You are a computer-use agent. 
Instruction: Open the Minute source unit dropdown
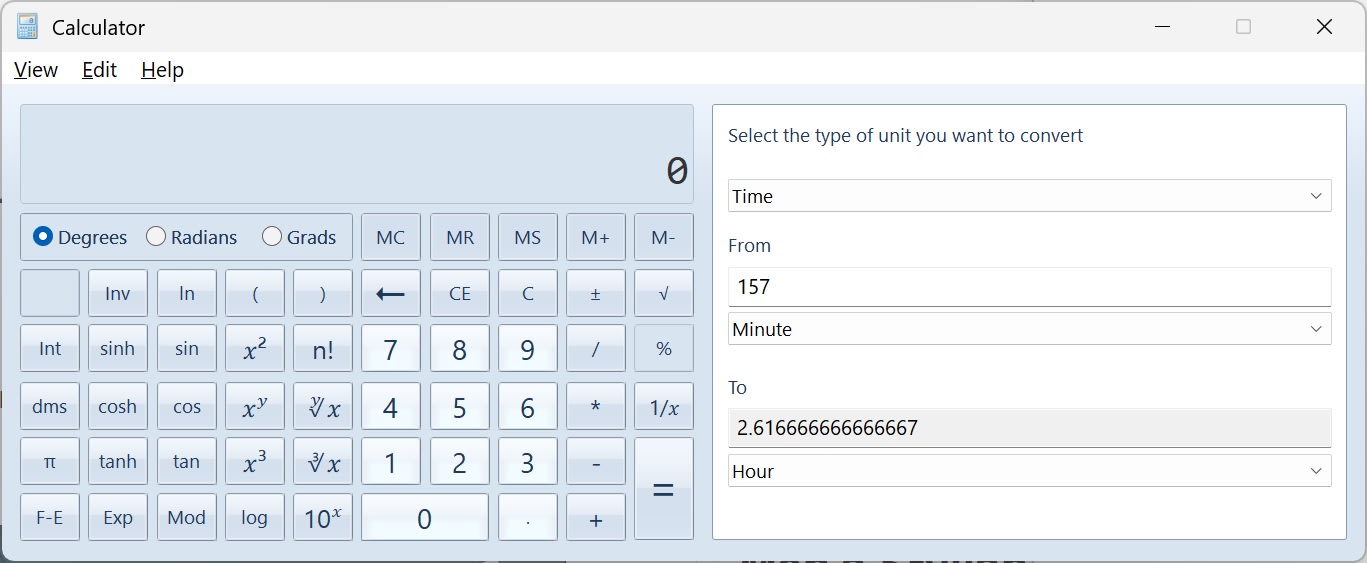(1029, 329)
